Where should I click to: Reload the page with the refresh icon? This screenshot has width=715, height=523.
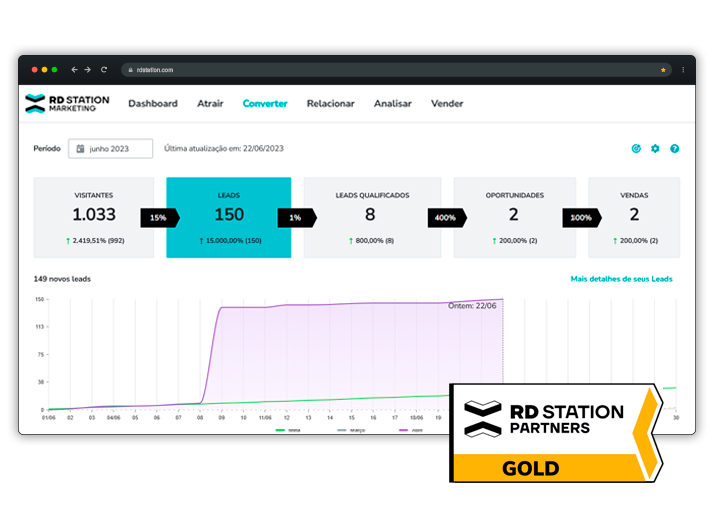point(103,70)
